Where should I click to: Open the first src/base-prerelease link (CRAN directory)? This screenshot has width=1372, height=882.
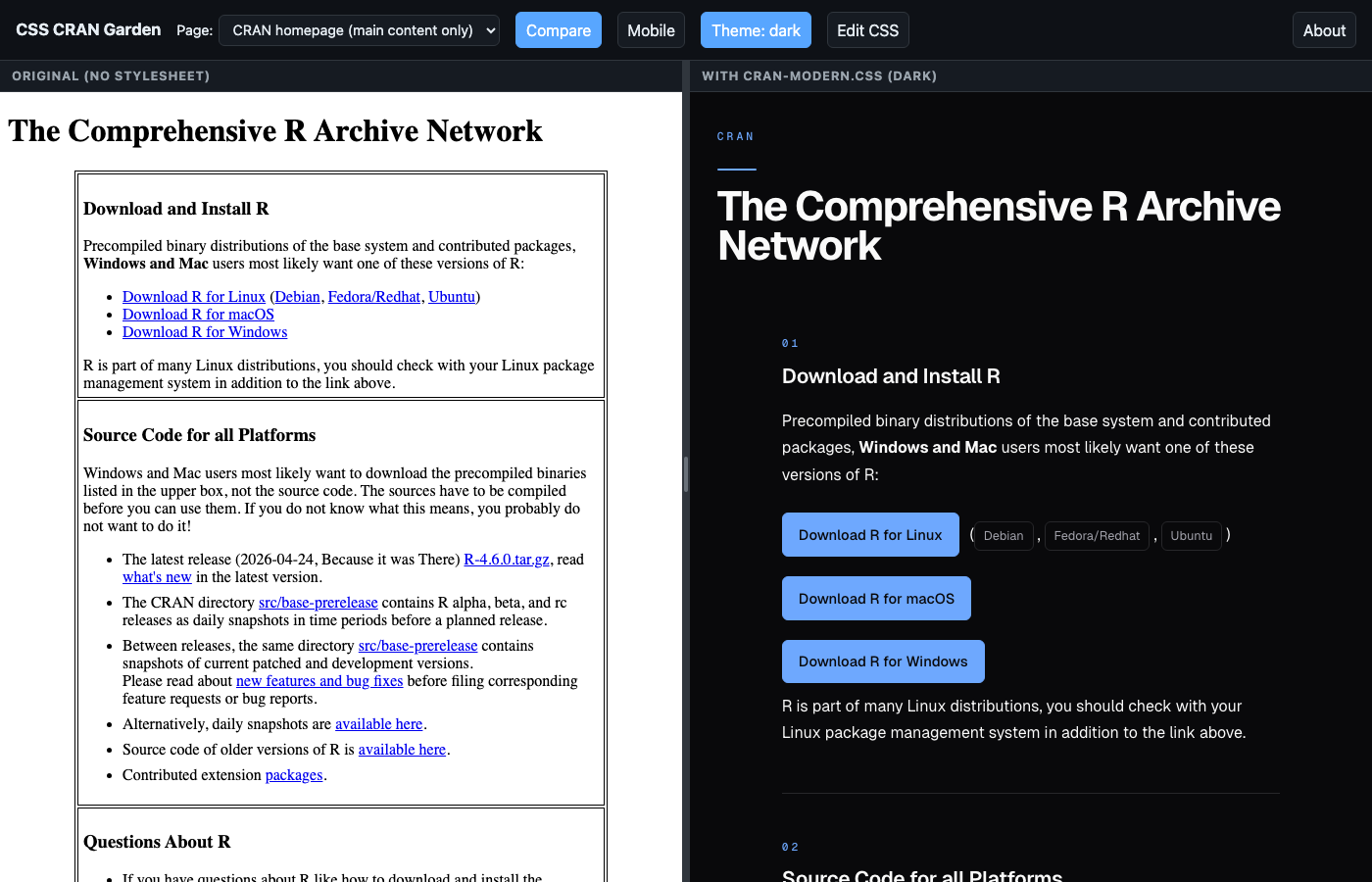point(318,603)
